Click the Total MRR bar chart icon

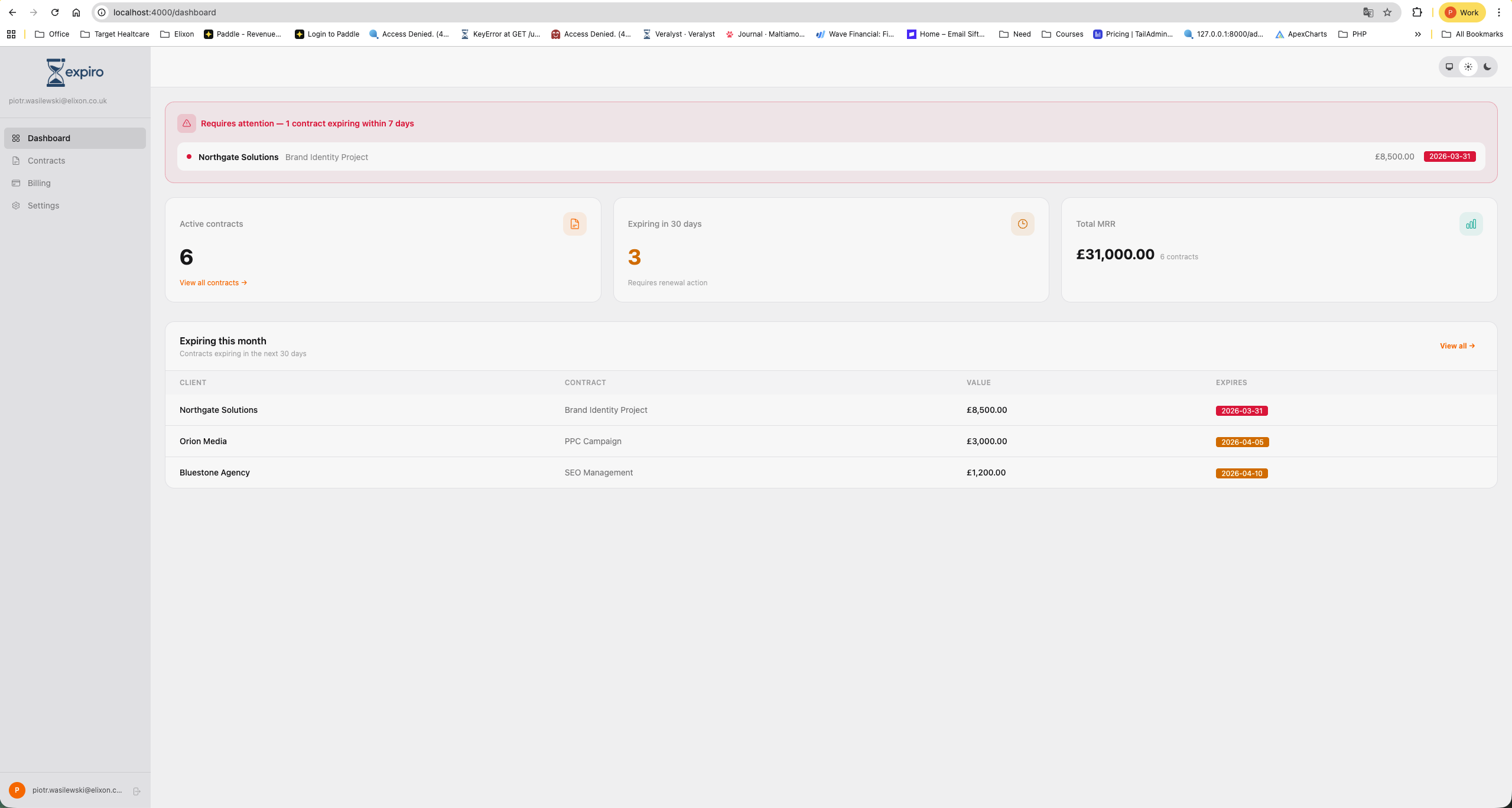pyautogui.click(x=1471, y=224)
